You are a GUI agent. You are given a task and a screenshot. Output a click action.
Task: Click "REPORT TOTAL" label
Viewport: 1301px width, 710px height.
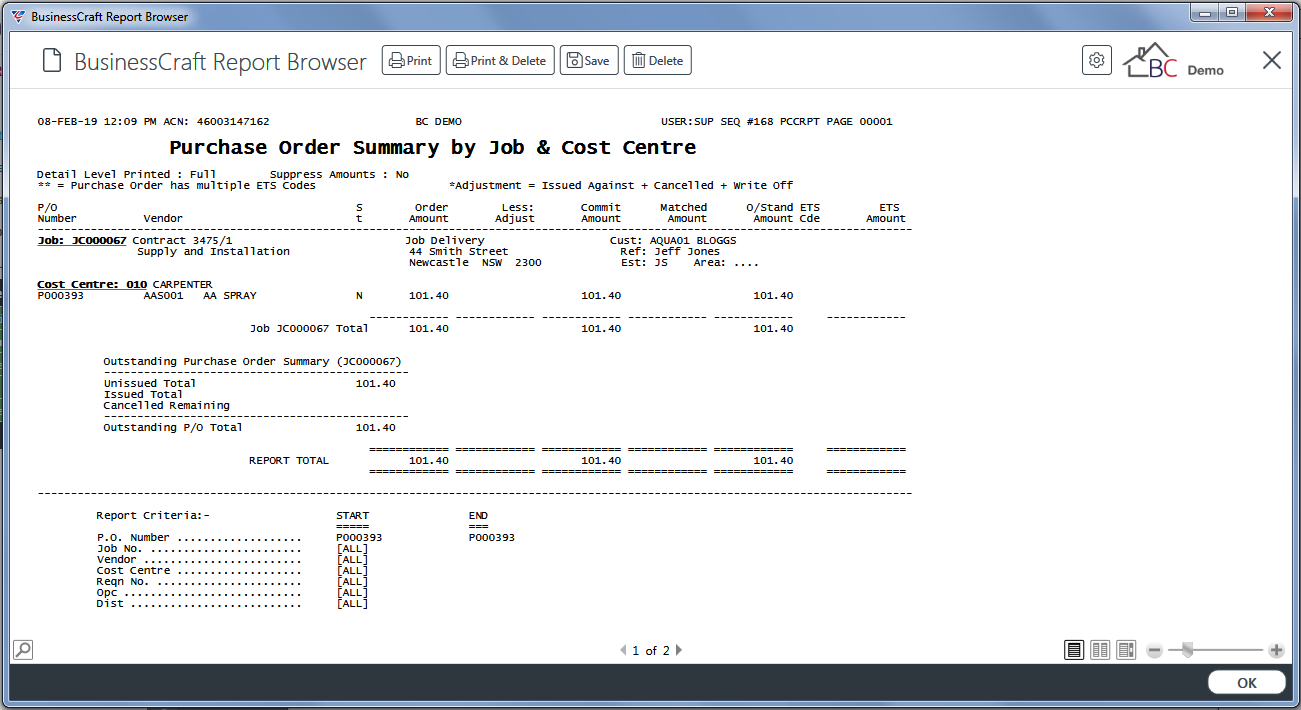(289, 461)
